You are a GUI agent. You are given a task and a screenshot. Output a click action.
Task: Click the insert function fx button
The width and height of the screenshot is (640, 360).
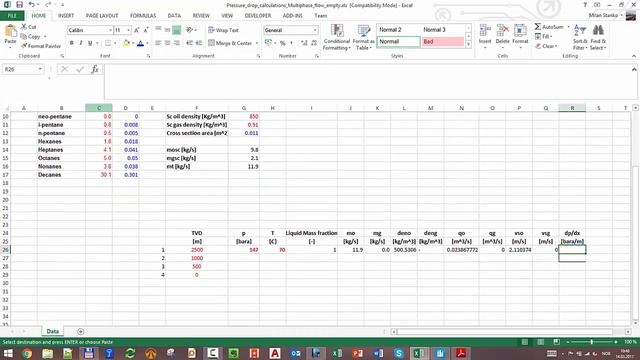(x=95, y=69)
